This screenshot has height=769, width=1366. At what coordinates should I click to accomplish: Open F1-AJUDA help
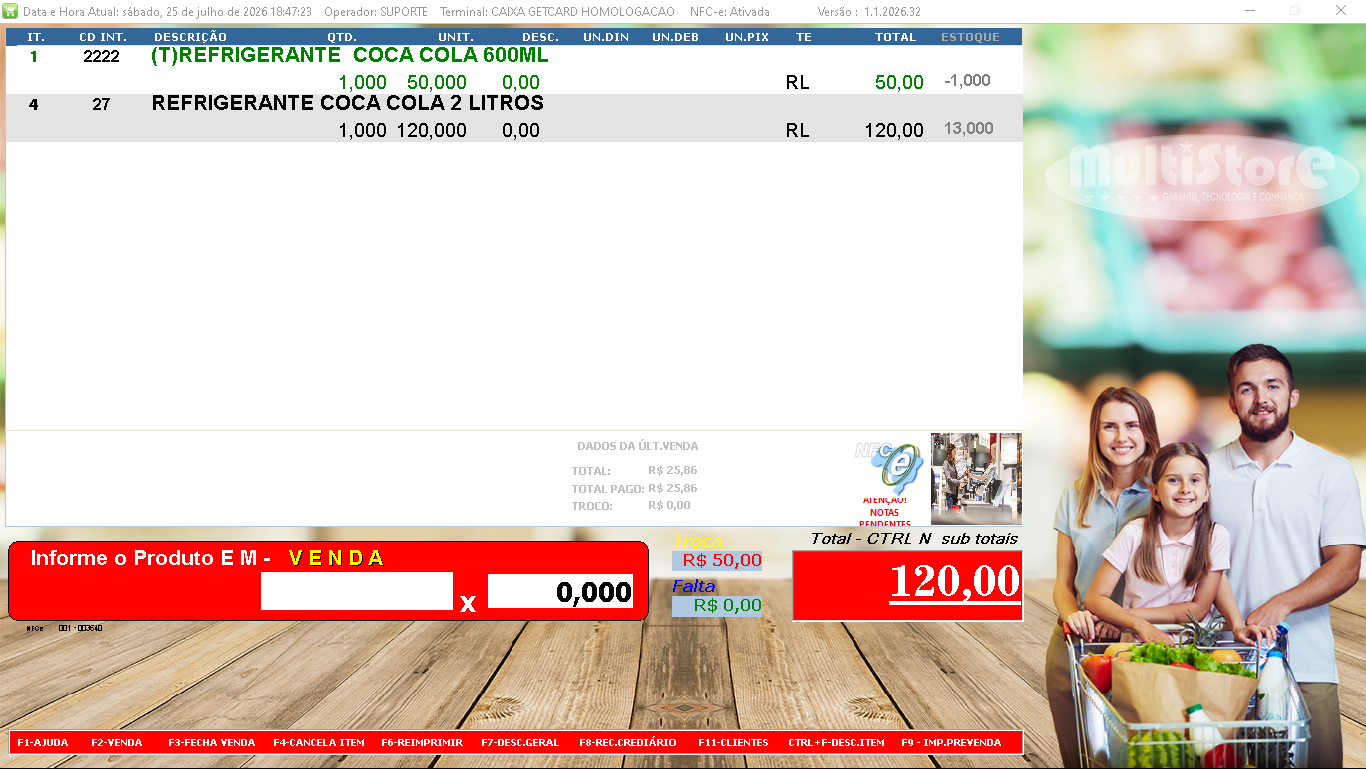click(43, 743)
